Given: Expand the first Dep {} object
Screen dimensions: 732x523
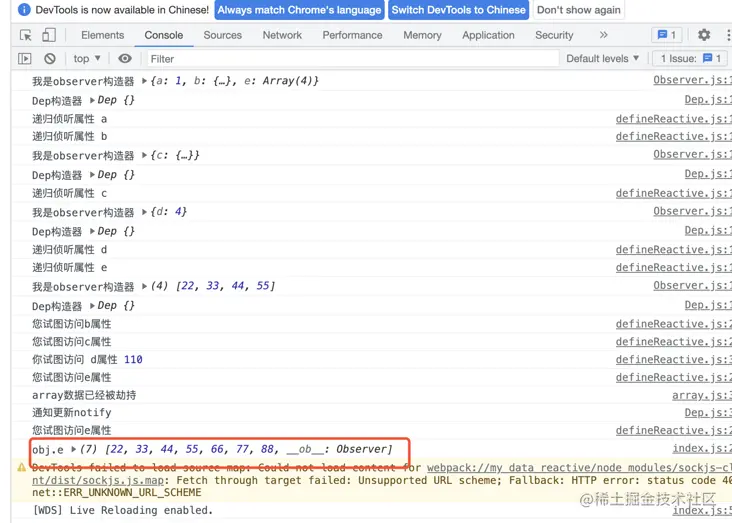Looking at the screenshot, I should pyautogui.click(x=92, y=100).
